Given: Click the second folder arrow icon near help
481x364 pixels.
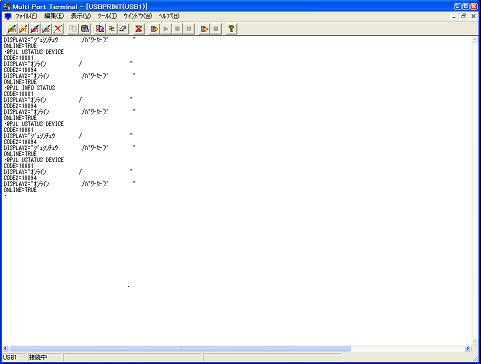Looking at the screenshot, I should tap(204, 29).
